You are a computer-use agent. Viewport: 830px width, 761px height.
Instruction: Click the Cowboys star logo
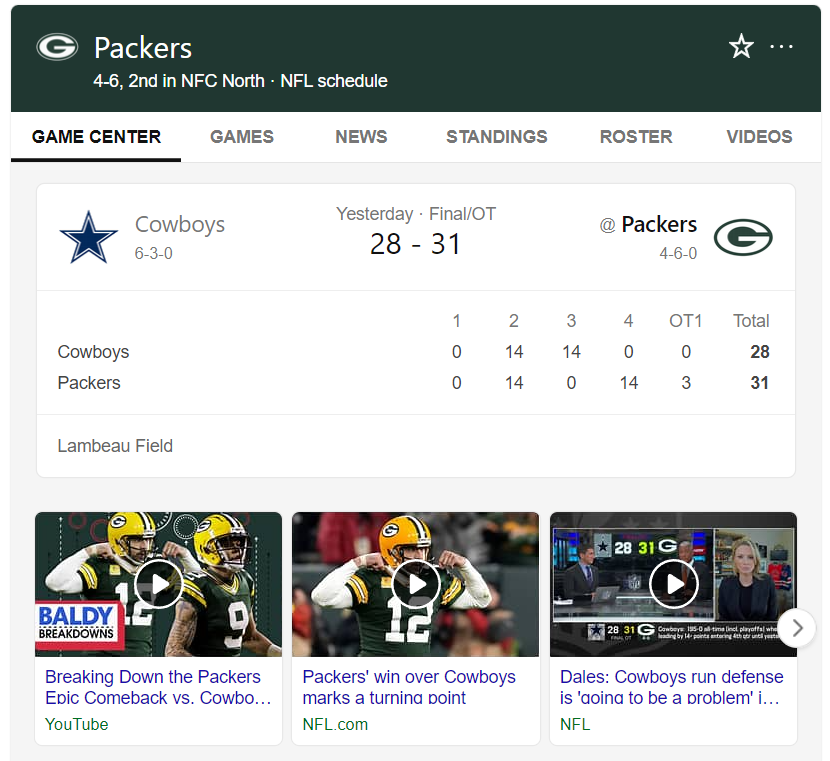[88, 238]
